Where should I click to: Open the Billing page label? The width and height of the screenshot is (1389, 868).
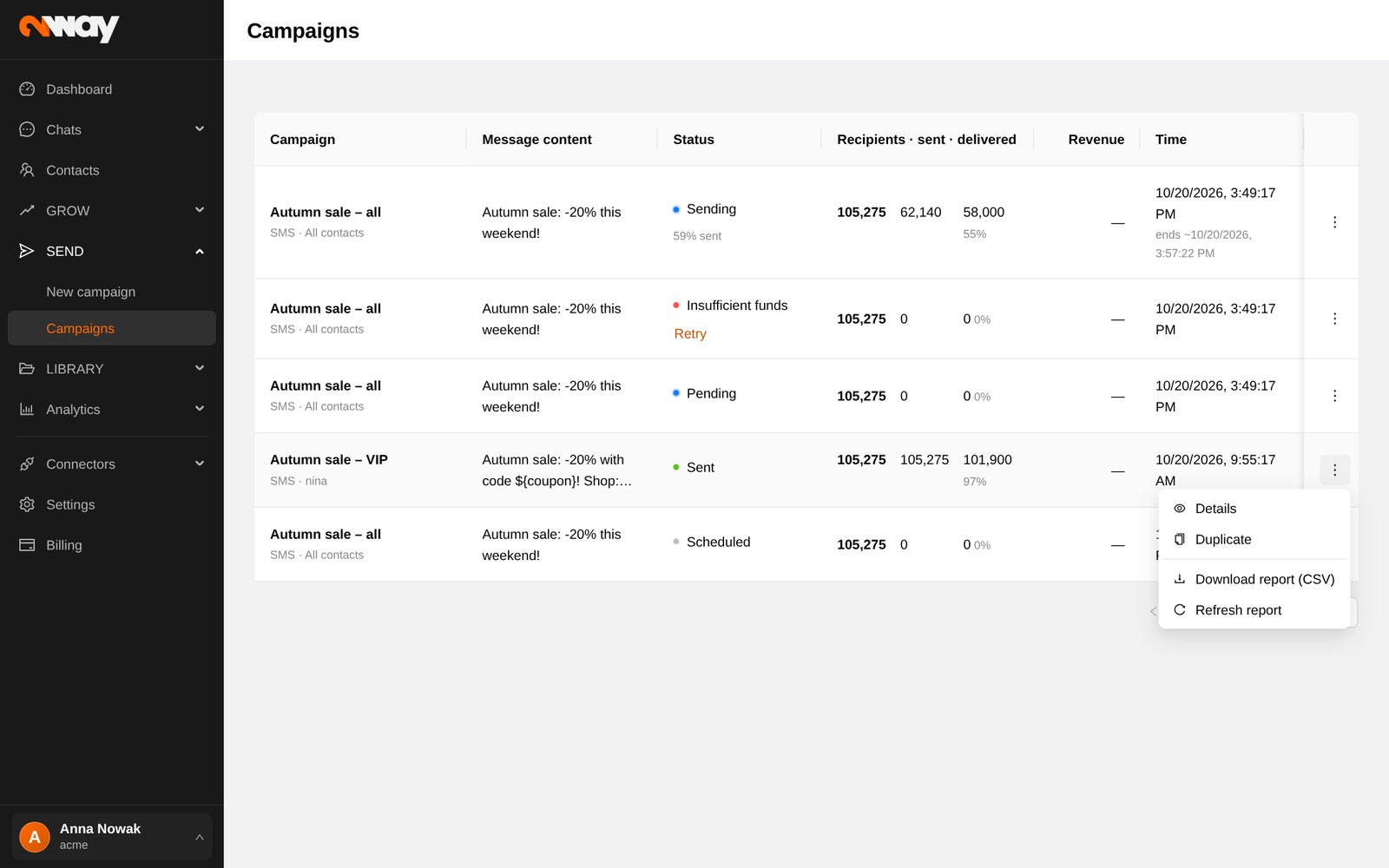64,545
